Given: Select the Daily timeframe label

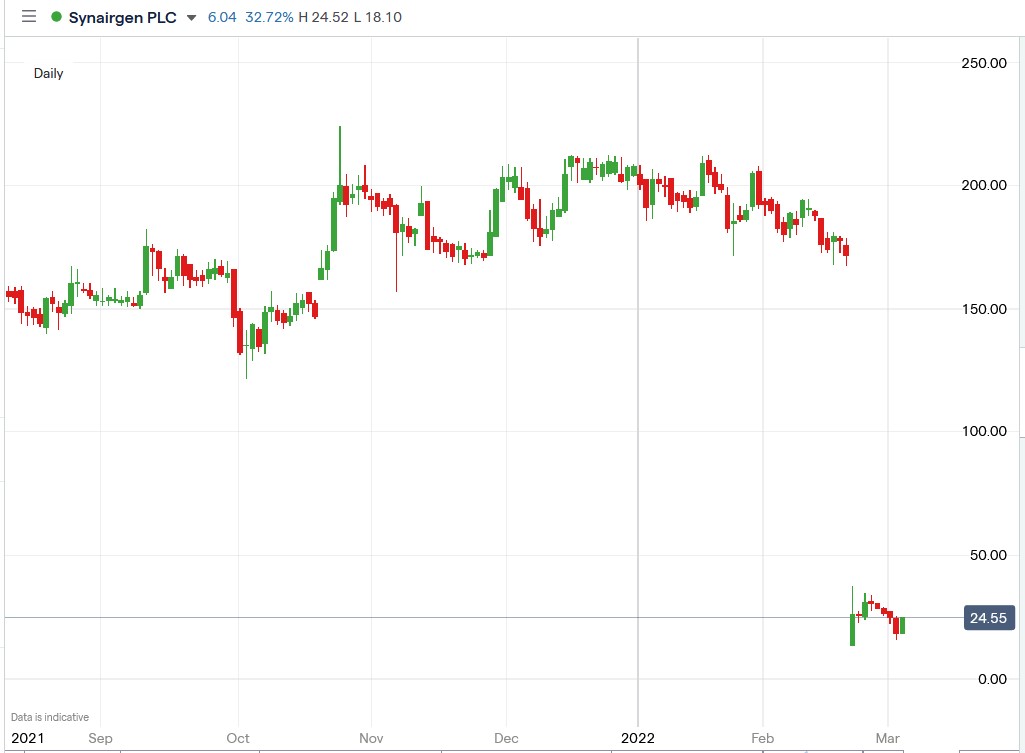Looking at the screenshot, I should (48, 73).
